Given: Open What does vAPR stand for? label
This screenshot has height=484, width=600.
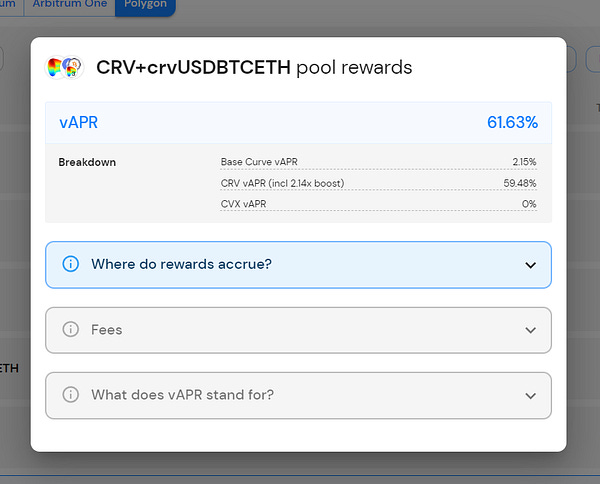Looking at the screenshot, I should [183, 394].
